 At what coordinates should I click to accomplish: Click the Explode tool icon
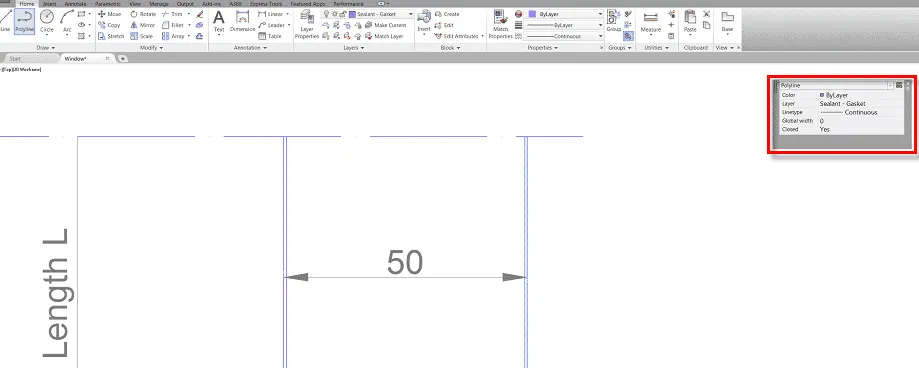pyautogui.click(x=200, y=25)
